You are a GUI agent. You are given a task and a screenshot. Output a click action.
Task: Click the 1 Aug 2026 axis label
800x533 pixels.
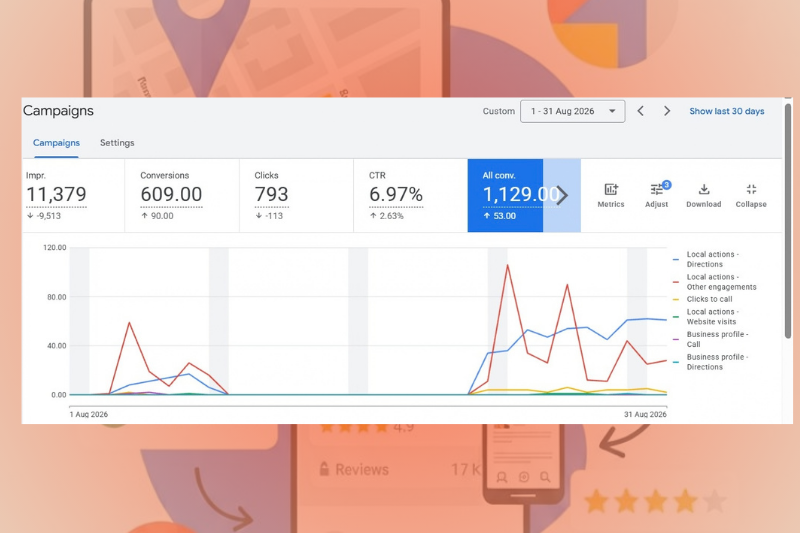click(89, 414)
